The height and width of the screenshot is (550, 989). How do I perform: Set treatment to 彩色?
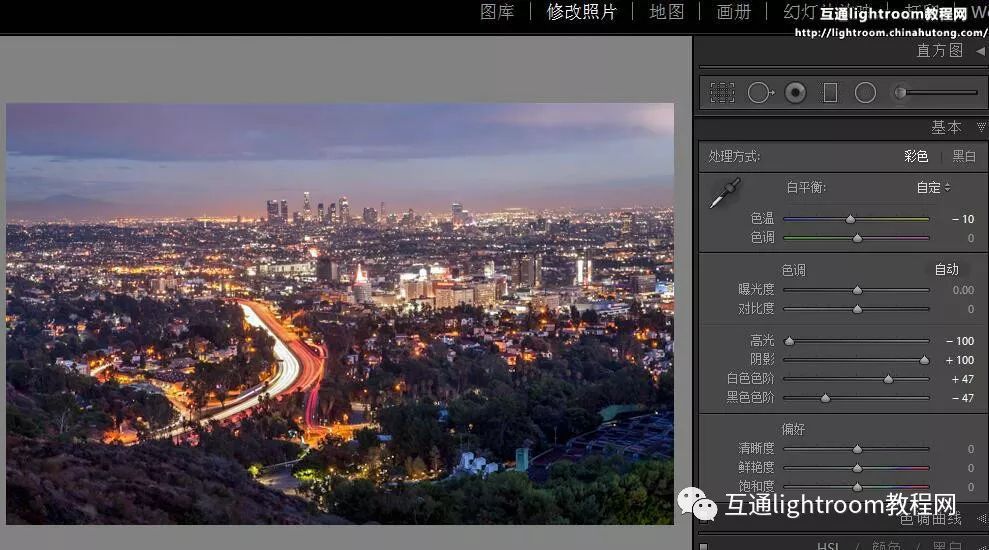point(916,156)
